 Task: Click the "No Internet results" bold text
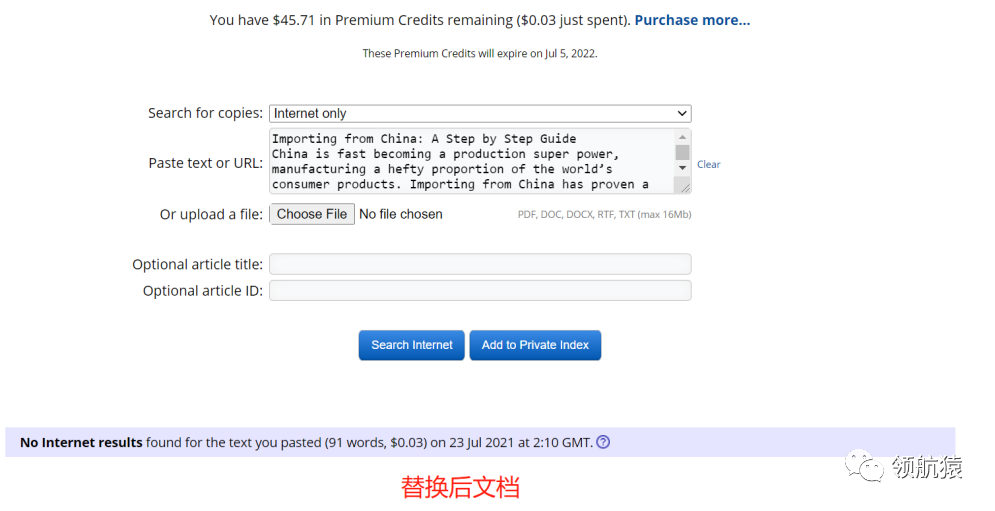[81, 442]
